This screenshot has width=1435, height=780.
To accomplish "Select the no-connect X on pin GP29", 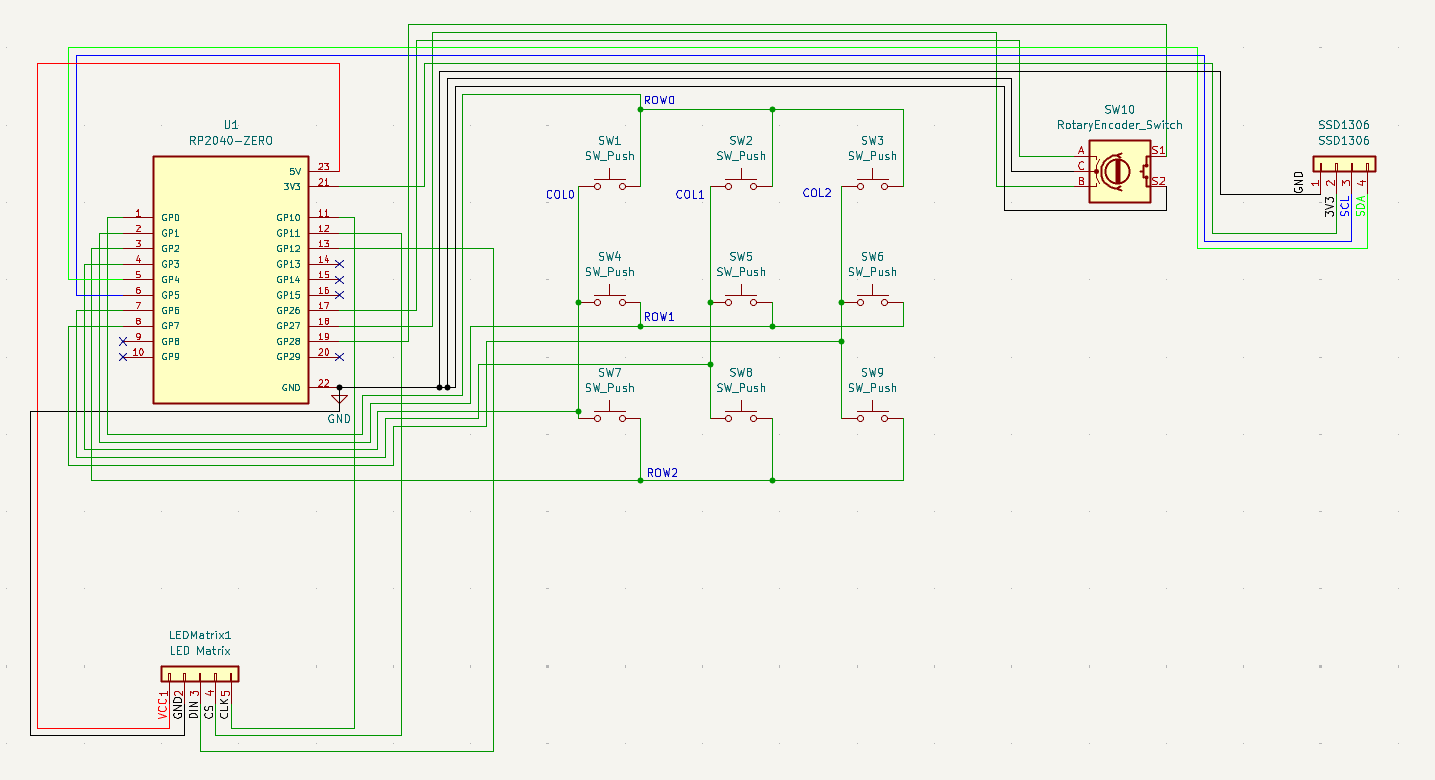I will point(340,357).
